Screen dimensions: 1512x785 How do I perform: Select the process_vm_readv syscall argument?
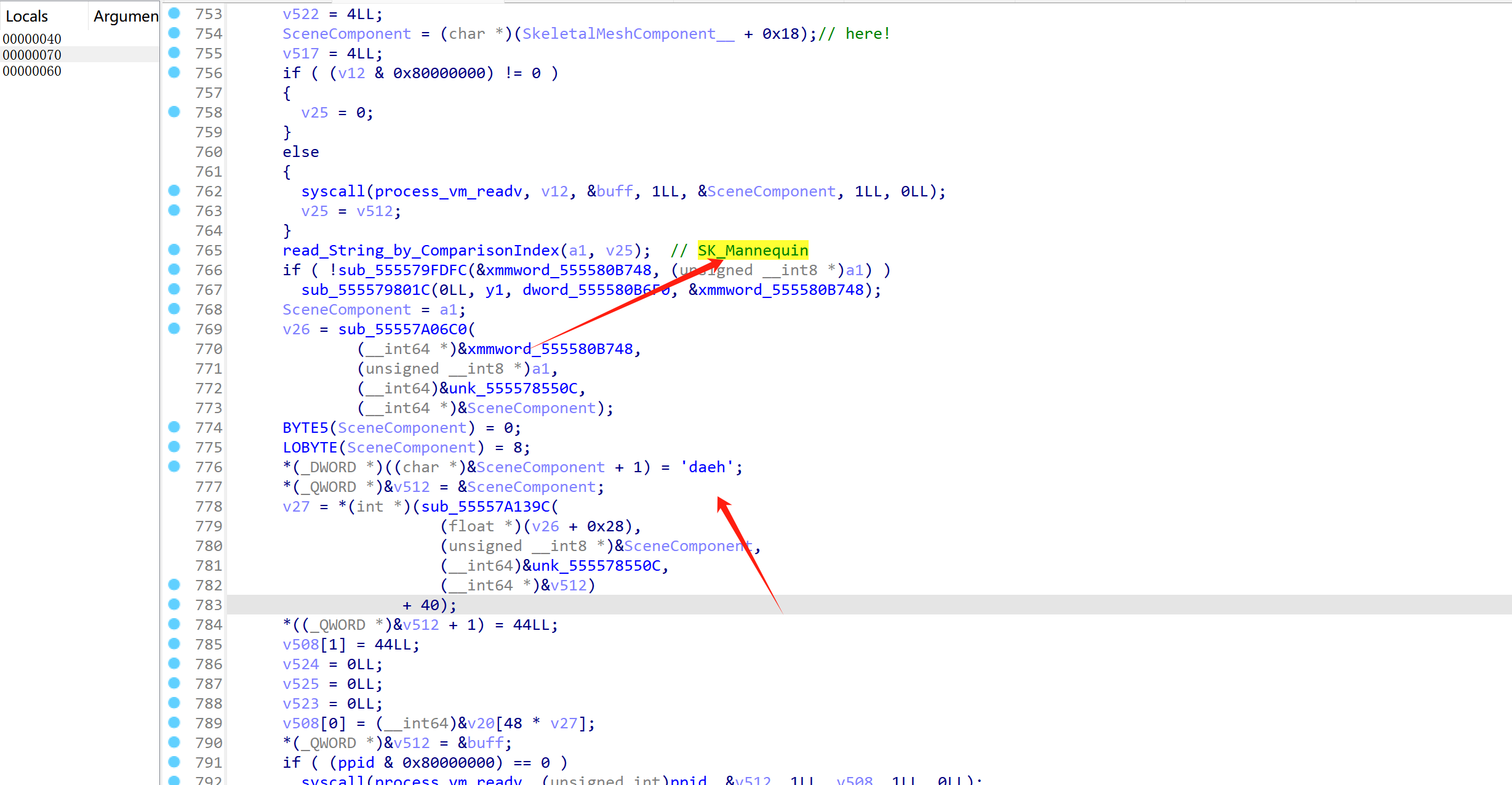(x=448, y=191)
